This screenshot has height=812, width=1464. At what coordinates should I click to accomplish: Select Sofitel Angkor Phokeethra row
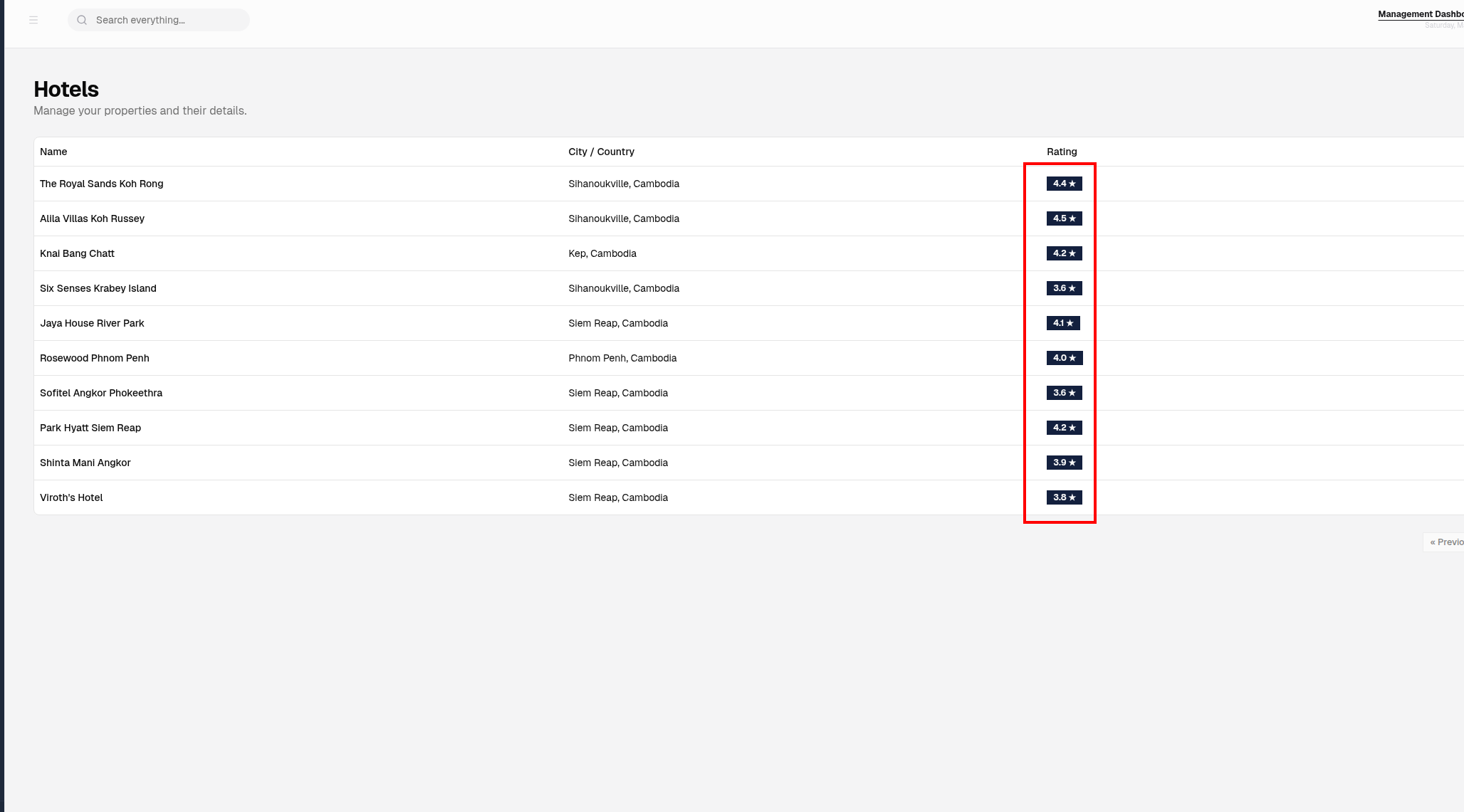pos(101,393)
